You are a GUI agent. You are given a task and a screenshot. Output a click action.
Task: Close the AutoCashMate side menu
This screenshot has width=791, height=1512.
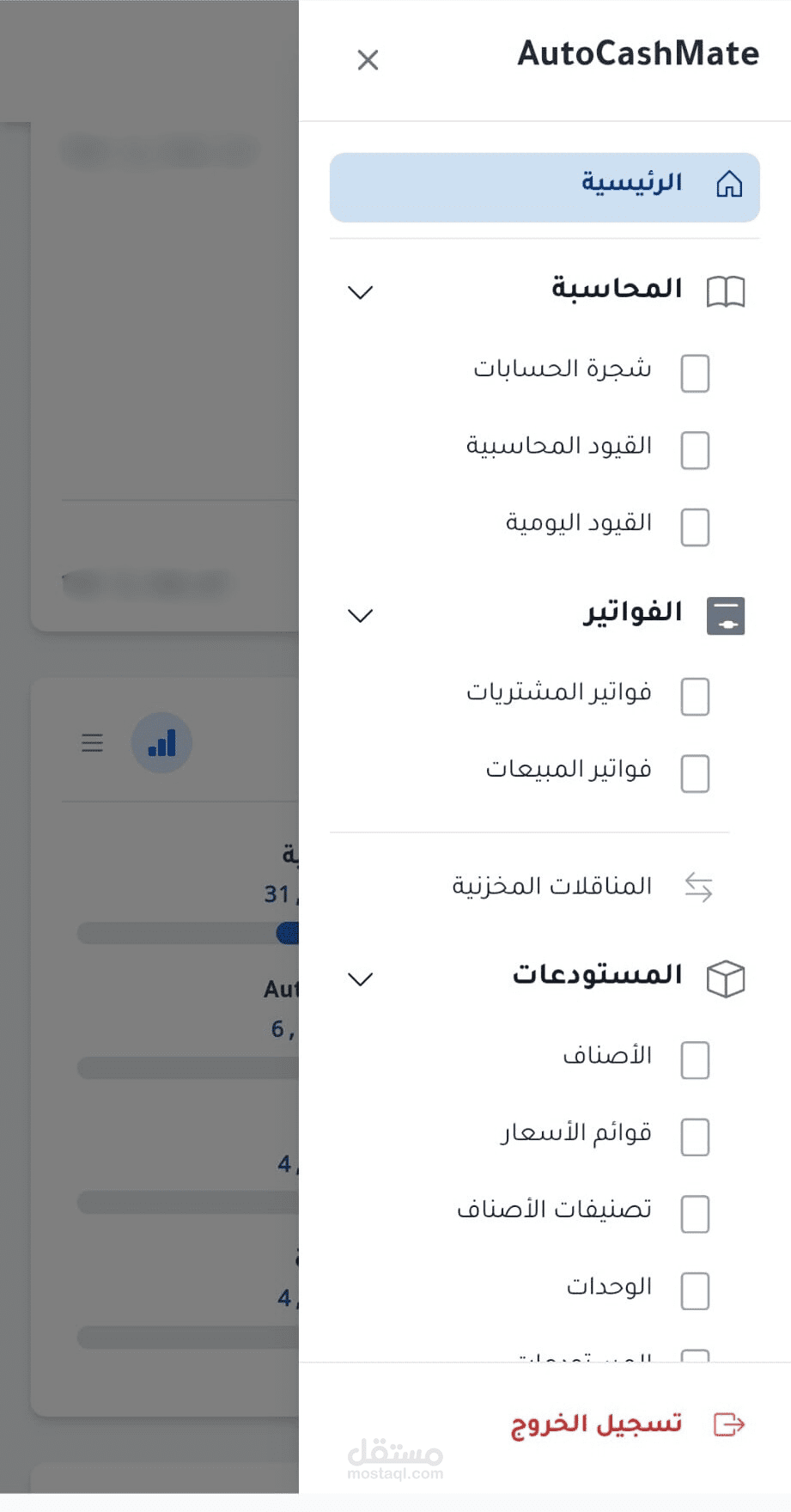pos(368,60)
